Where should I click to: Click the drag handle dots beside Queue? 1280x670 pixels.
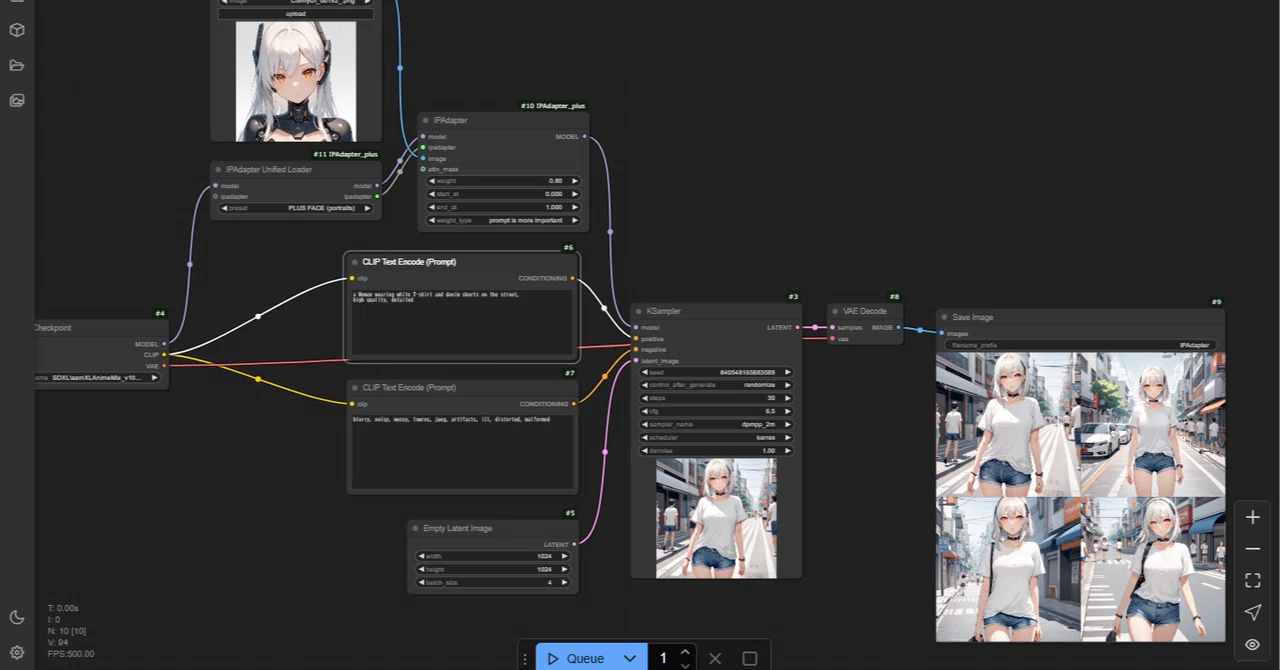point(525,658)
